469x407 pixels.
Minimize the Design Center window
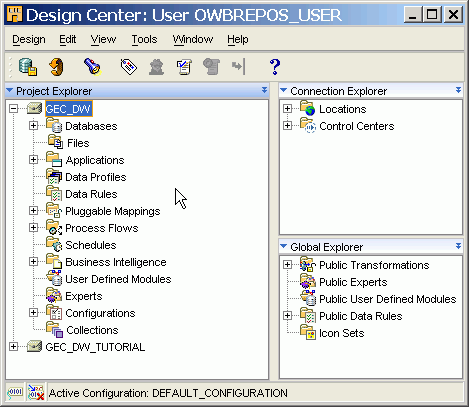tap(413, 15)
